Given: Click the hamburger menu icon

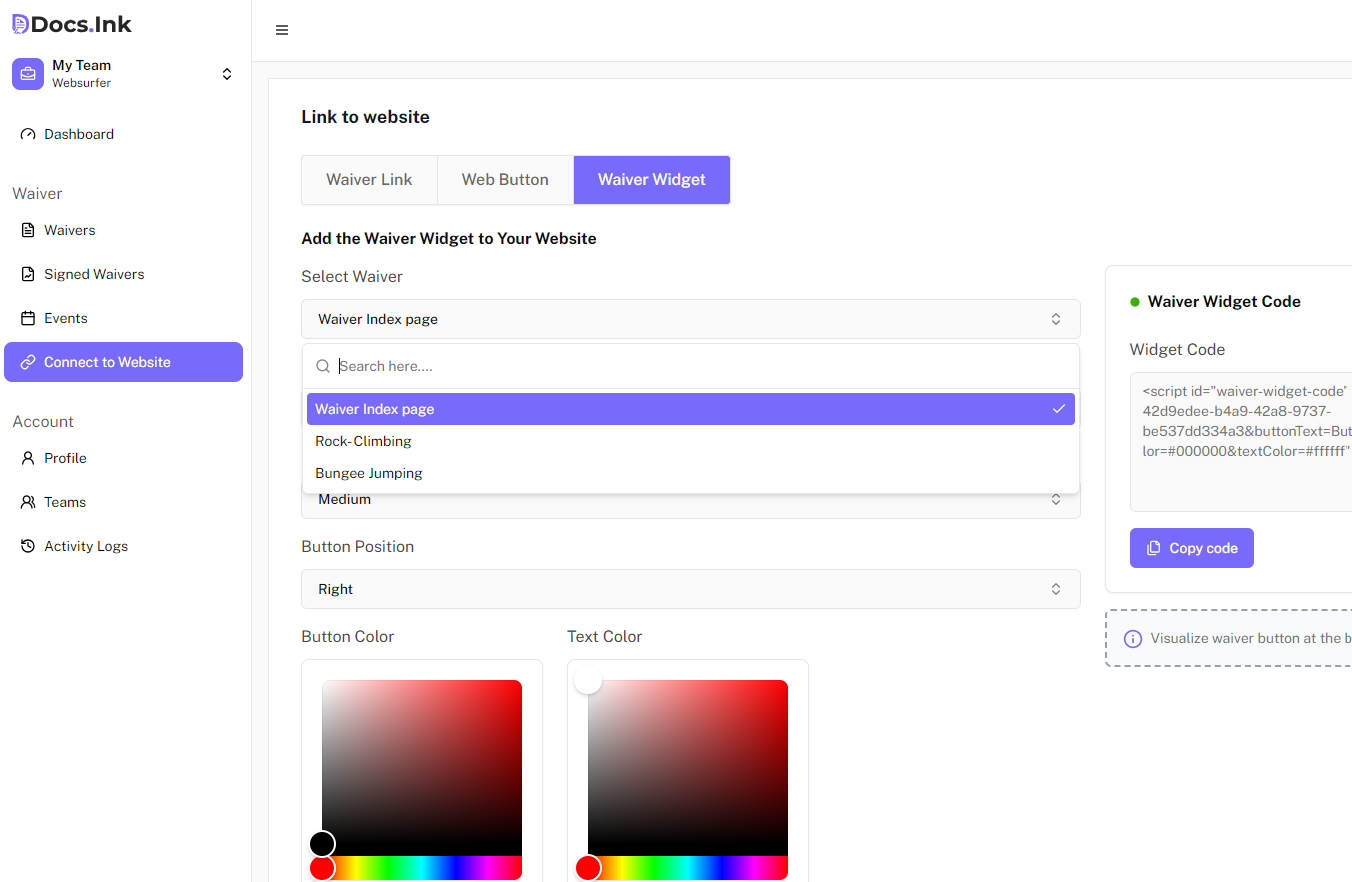Looking at the screenshot, I should tap(282, 30).
